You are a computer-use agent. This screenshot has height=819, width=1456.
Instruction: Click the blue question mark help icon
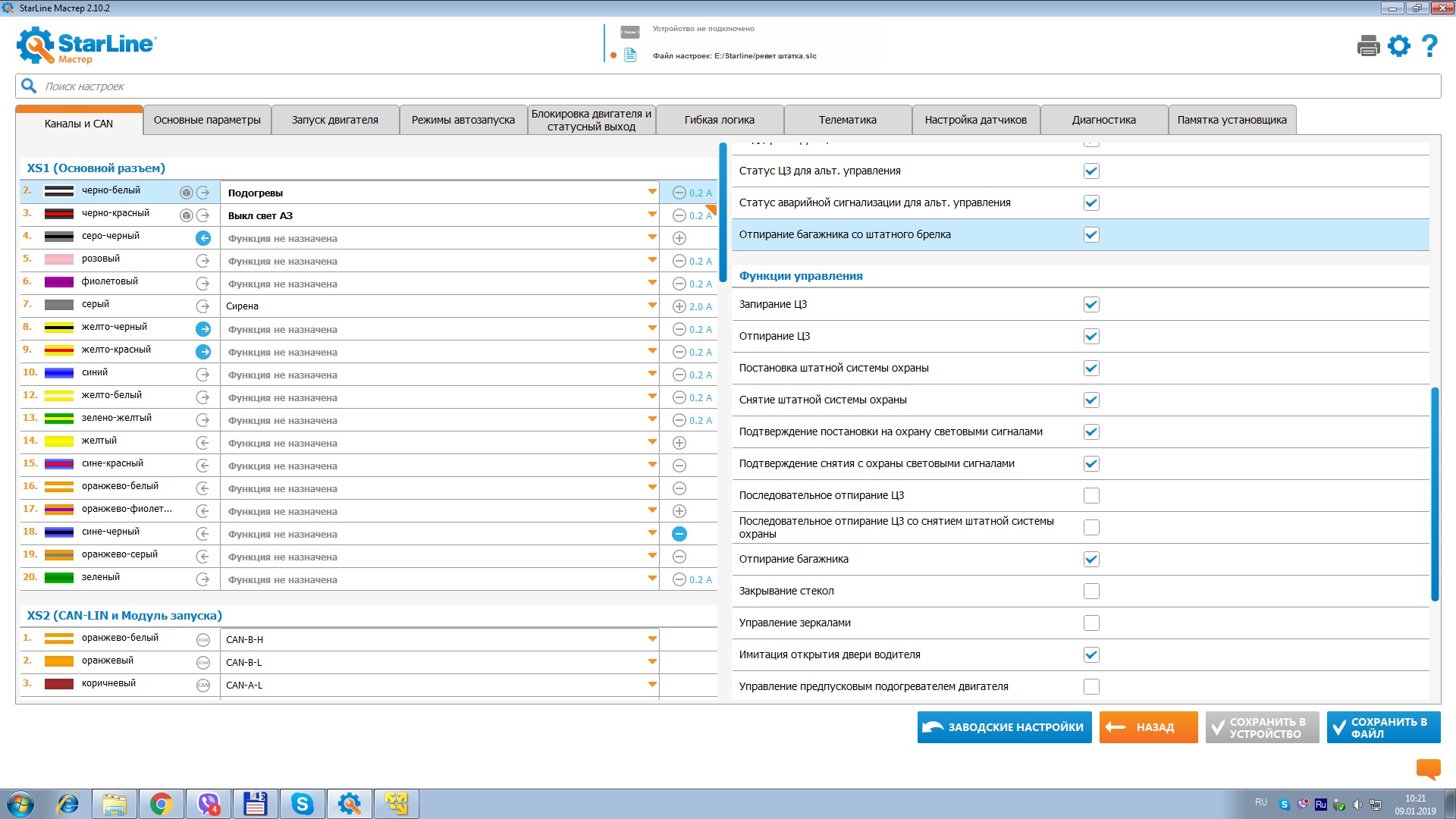tap(1429, 46)
